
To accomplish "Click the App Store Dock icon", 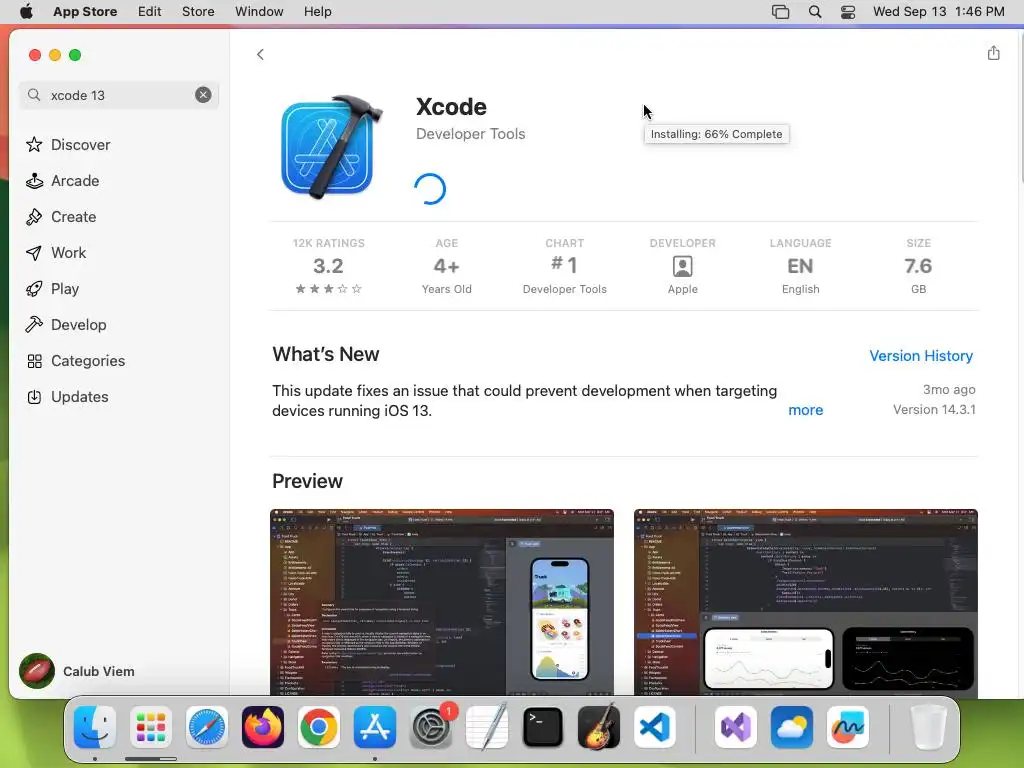I will coord(375,727).
